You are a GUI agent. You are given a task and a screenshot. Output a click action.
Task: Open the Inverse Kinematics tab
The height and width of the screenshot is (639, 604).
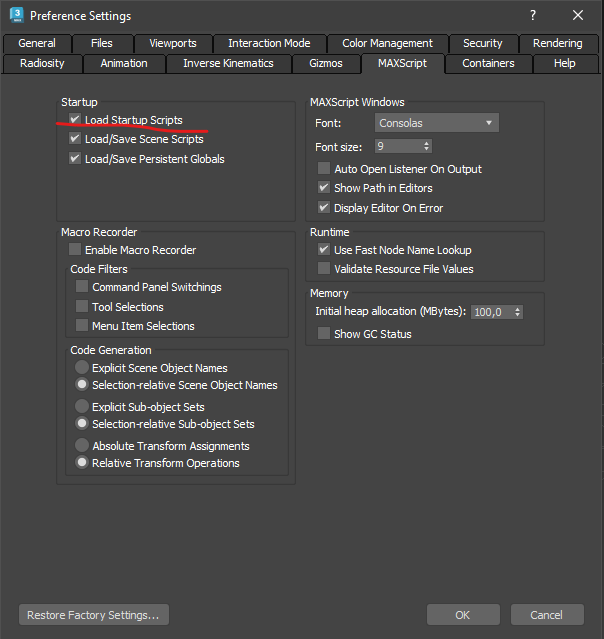[x=228, y=64]
